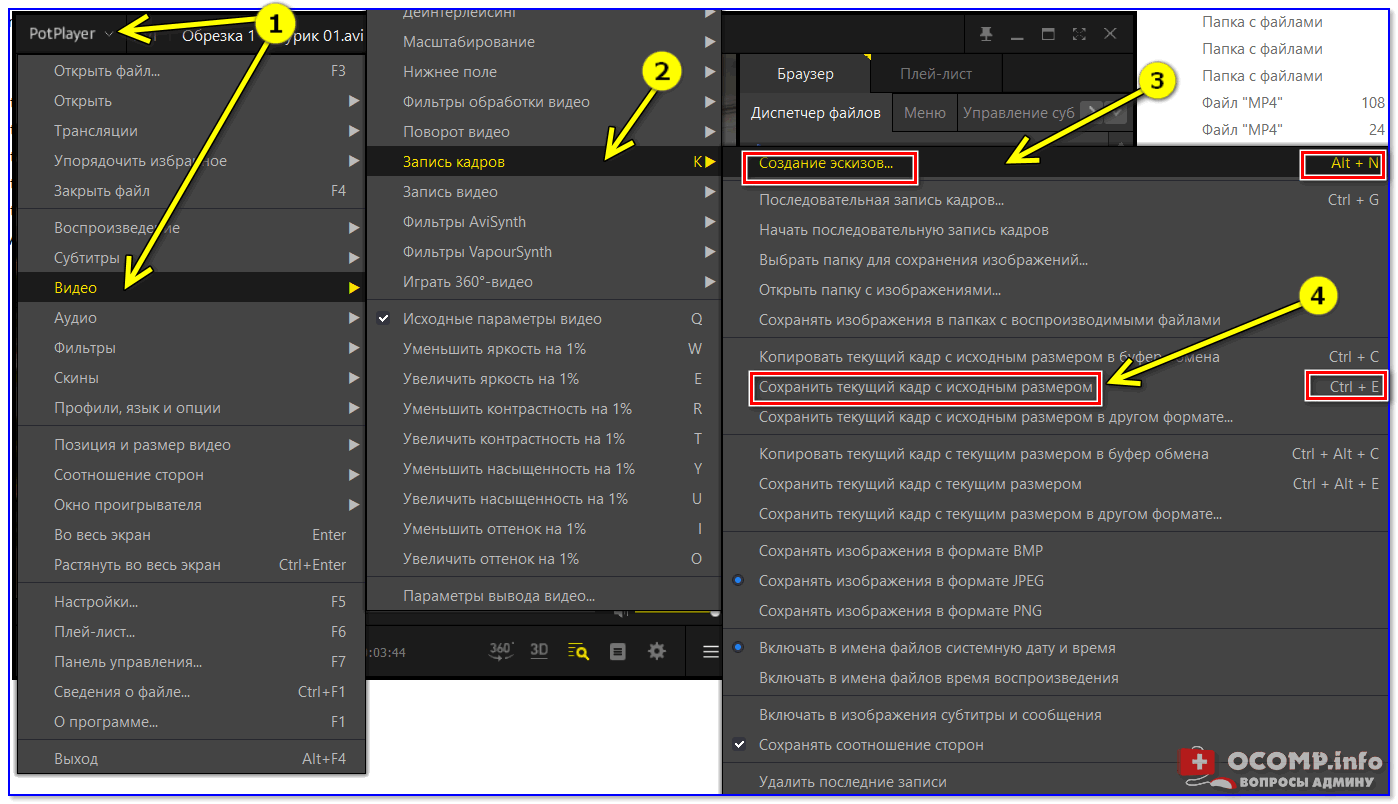Click the yellow playlist search icon
Viewport: 1398px width, 804px height.
[578, 652]
